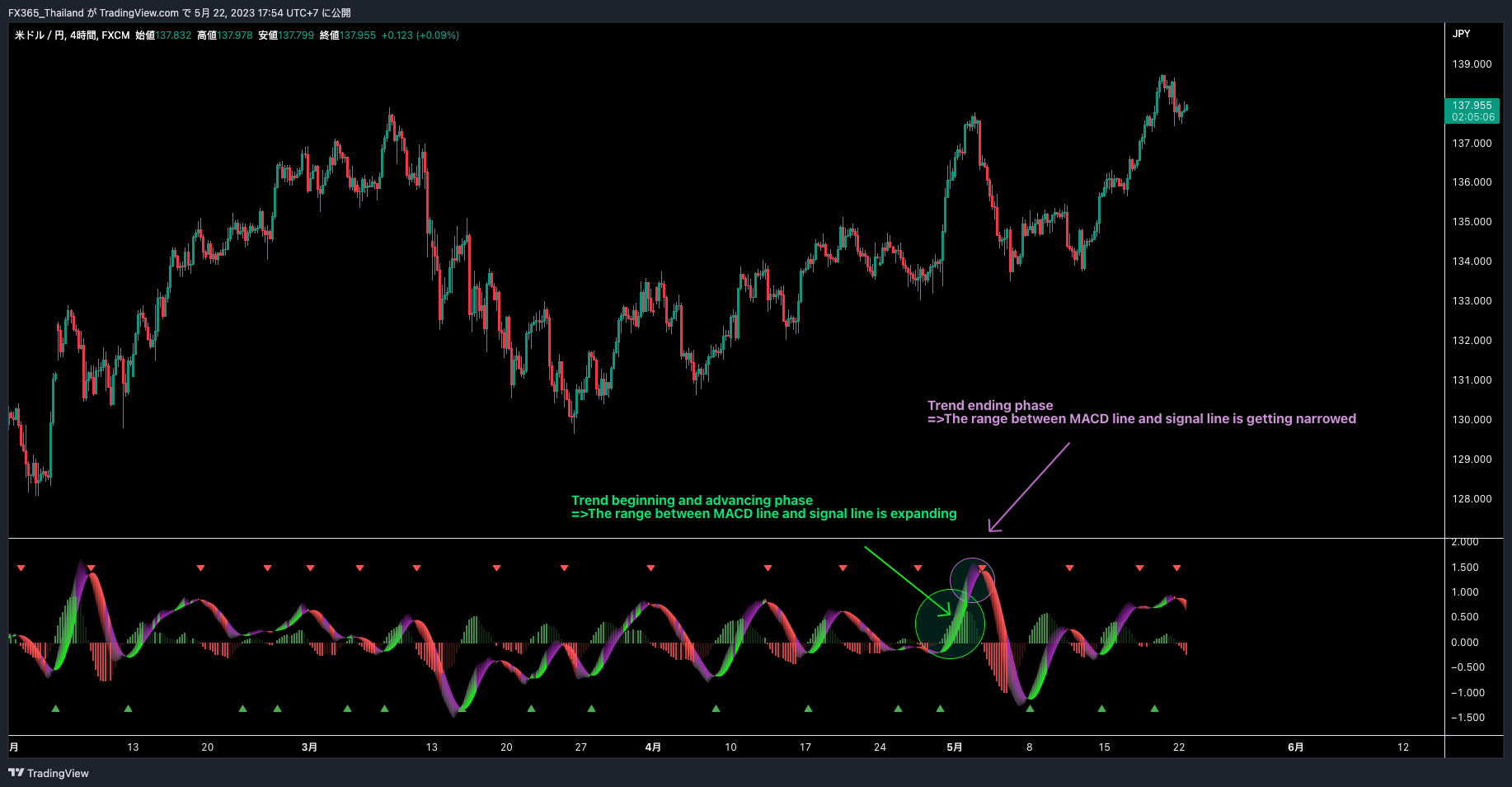The height and width of the screenshot is (787, 1512).
Task: Select the 'Trend ending phase' annotation text
Action: tap(990, 406)
